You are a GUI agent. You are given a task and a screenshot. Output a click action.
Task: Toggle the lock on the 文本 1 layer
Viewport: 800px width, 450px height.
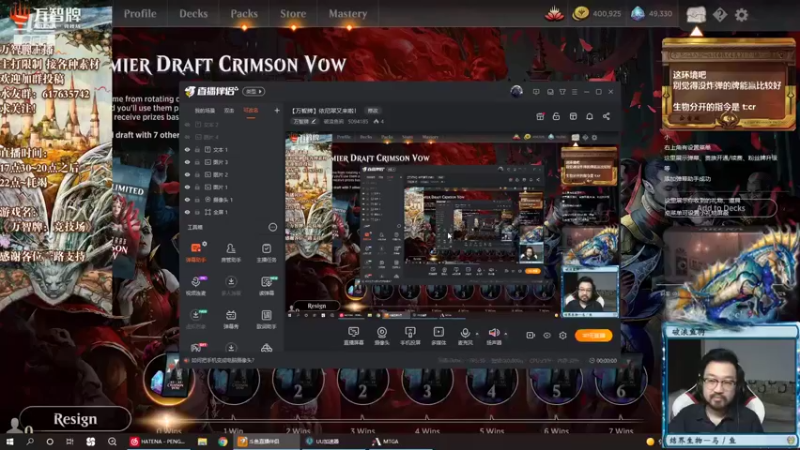(197, 149)
